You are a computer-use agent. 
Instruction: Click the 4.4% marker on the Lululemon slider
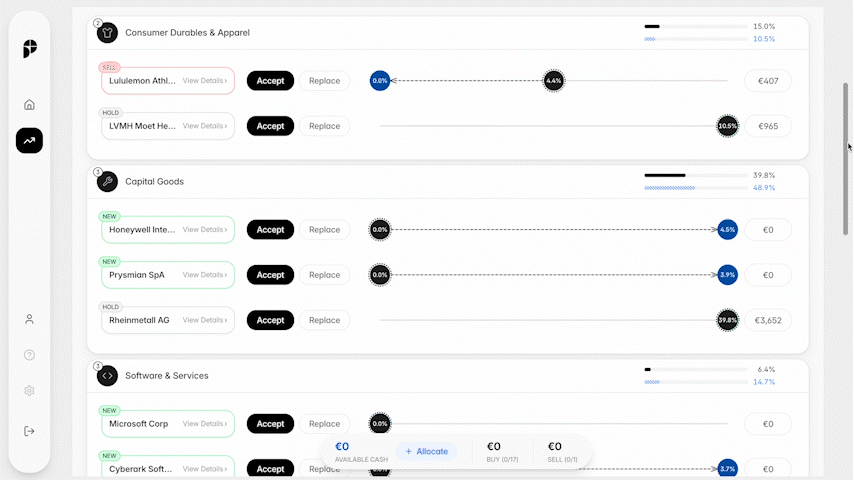coord(554,80)
